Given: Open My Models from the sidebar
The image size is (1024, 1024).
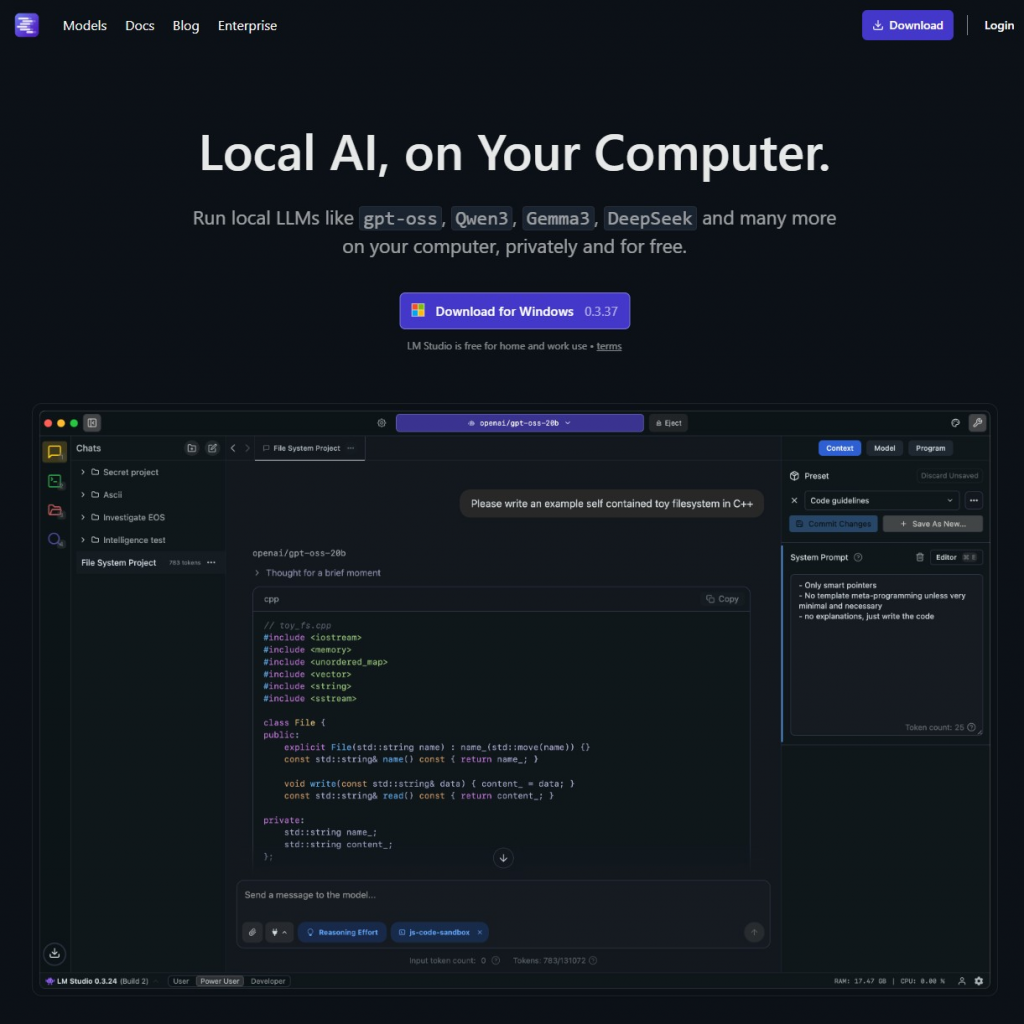Looking at the screenshot, I should coord(54,511).
